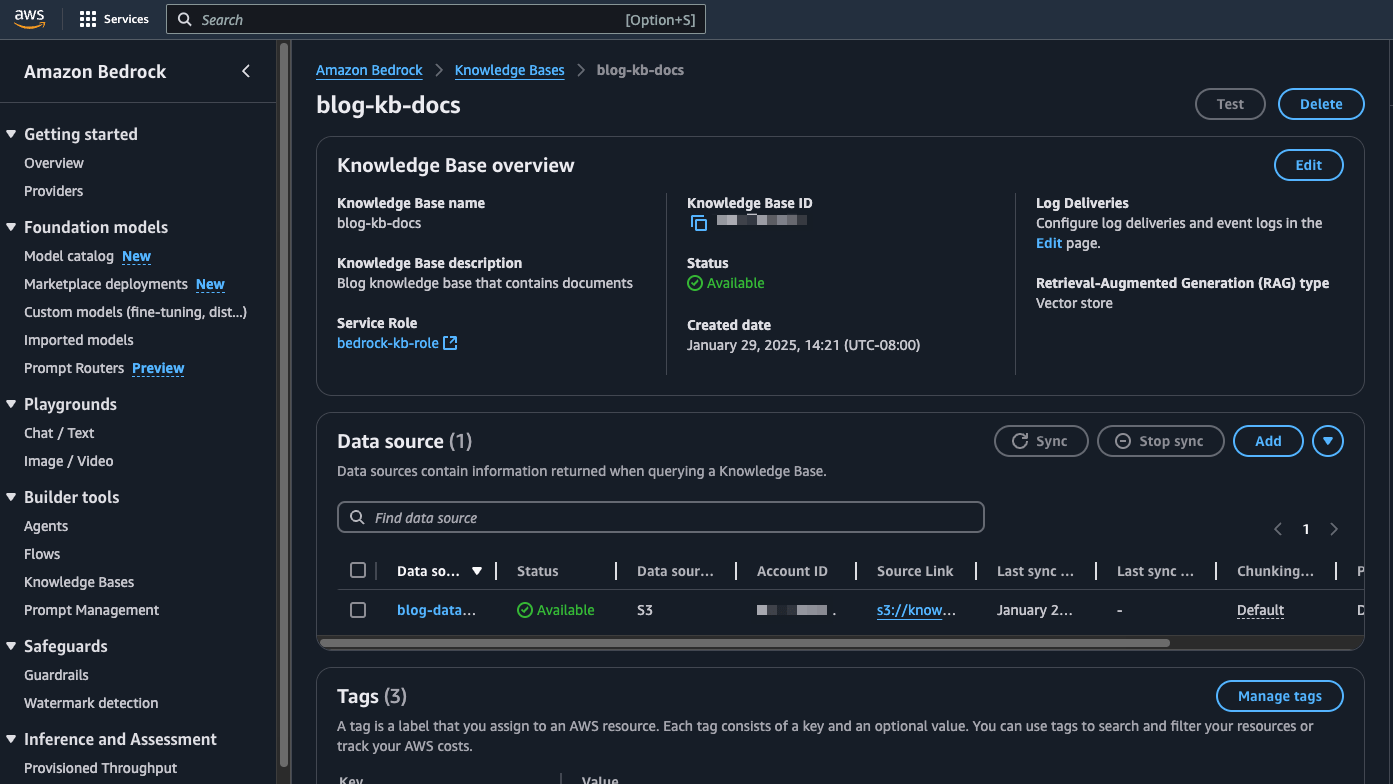
Task: Open Guardrails
Action: point(56,675)
